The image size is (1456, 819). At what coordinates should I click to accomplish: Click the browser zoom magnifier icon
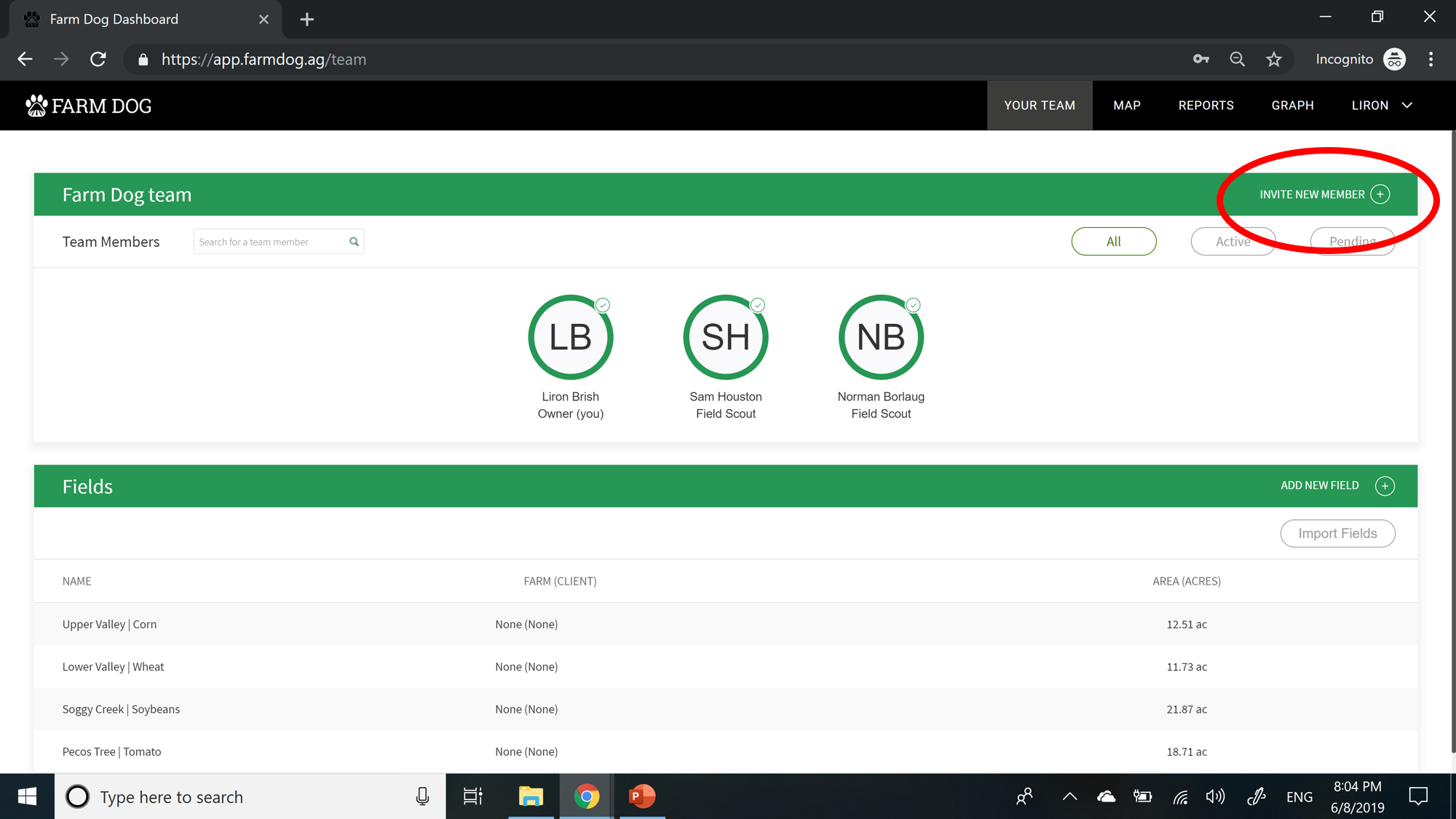1237,60
